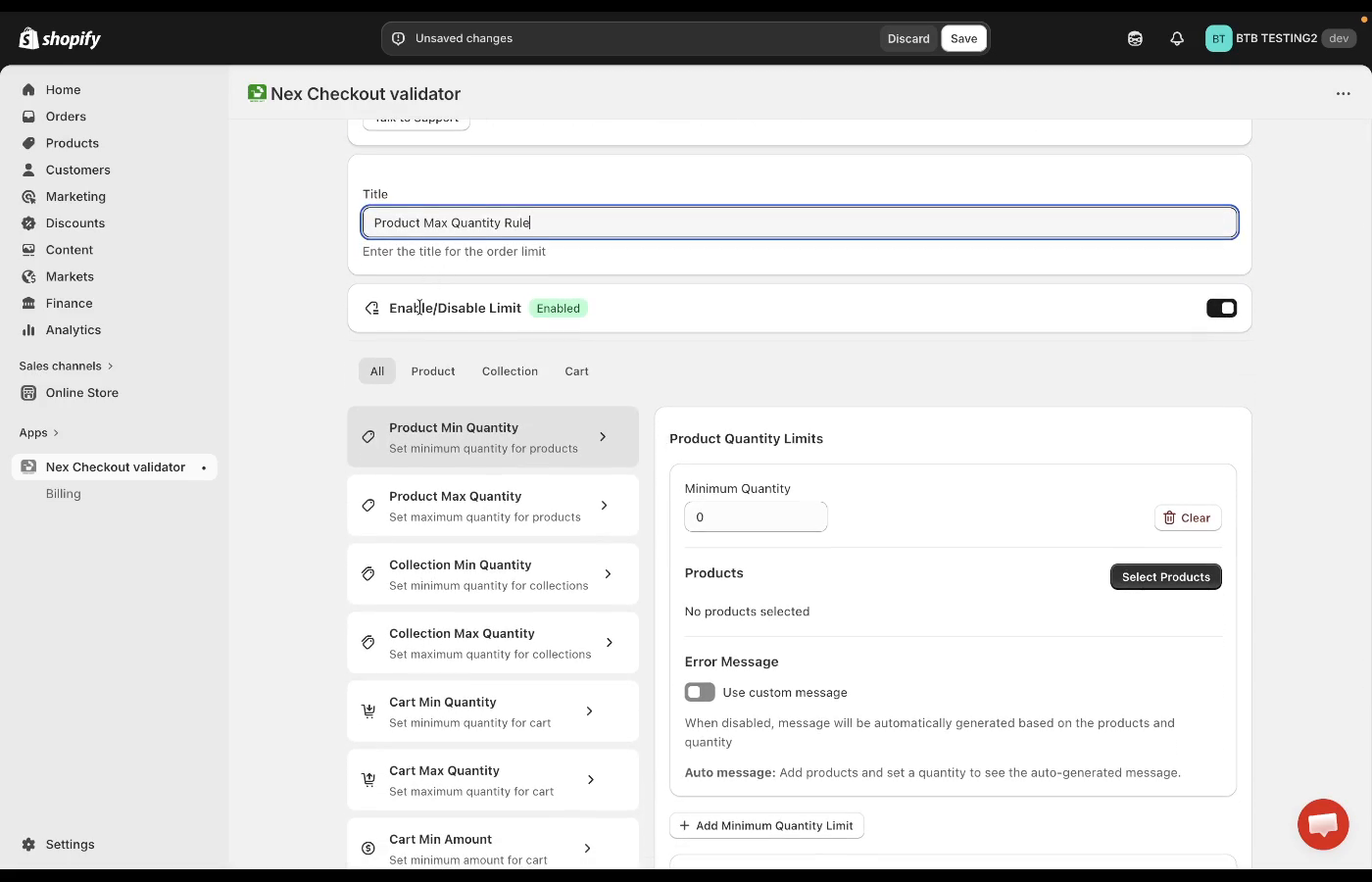
Task: Open notifications bell icon
Action: [x=1177, y=38]
